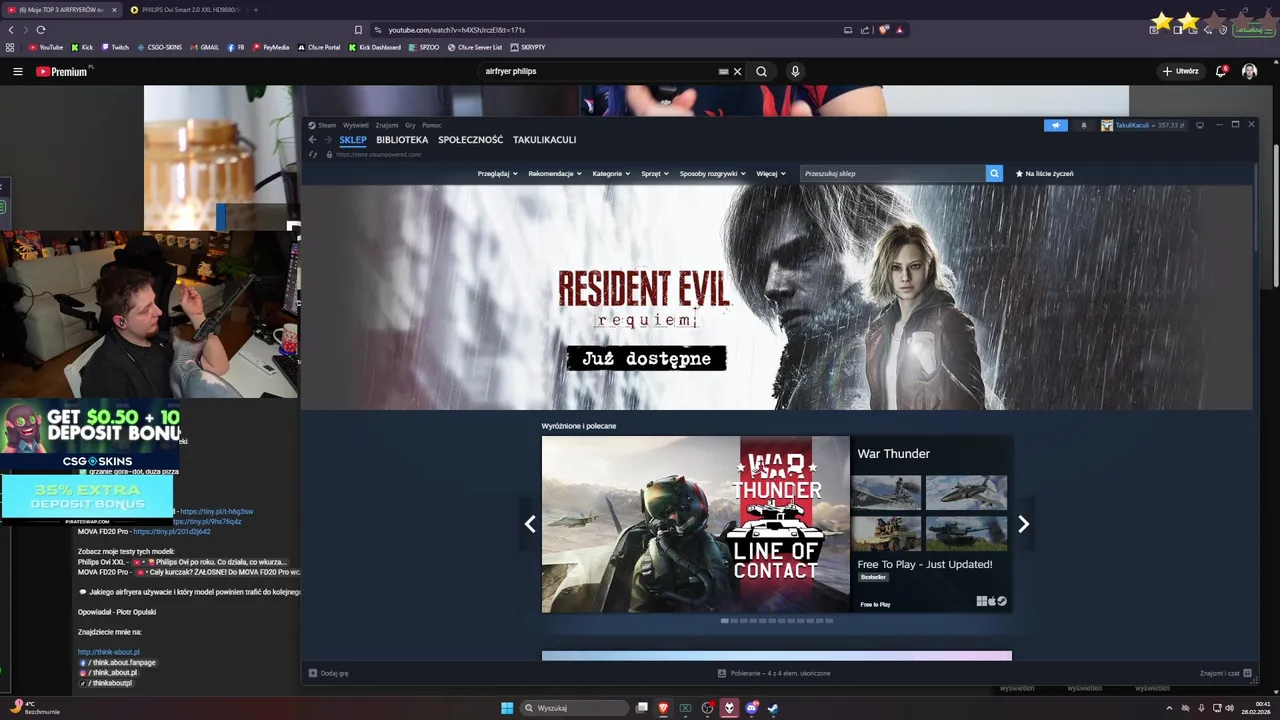Viewport: 1280px width, 720px height.
Task: Expand Przeglądaj store dropdown
Action: click(x=497, y=173)
